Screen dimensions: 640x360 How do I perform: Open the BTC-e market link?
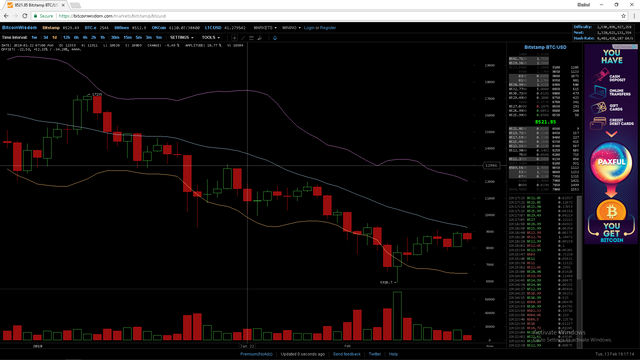(91, 28)
